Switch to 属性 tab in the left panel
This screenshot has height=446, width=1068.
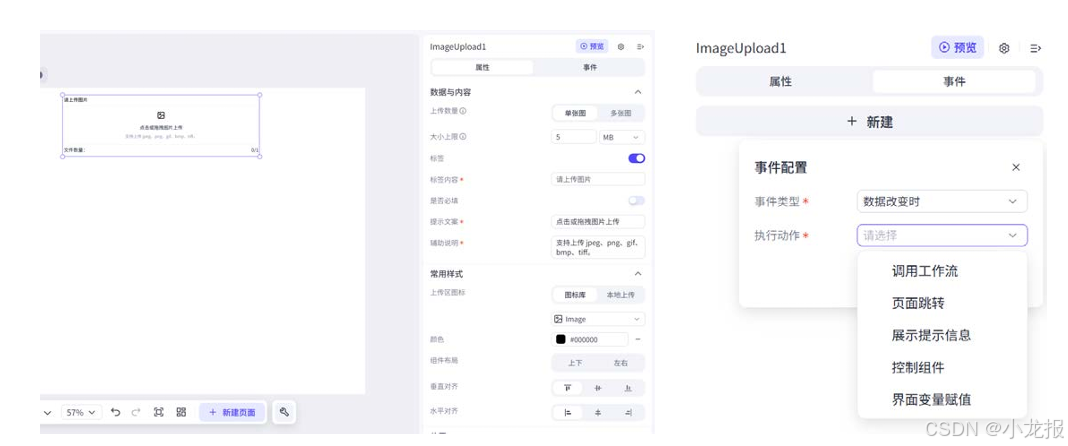pos(482,67)
